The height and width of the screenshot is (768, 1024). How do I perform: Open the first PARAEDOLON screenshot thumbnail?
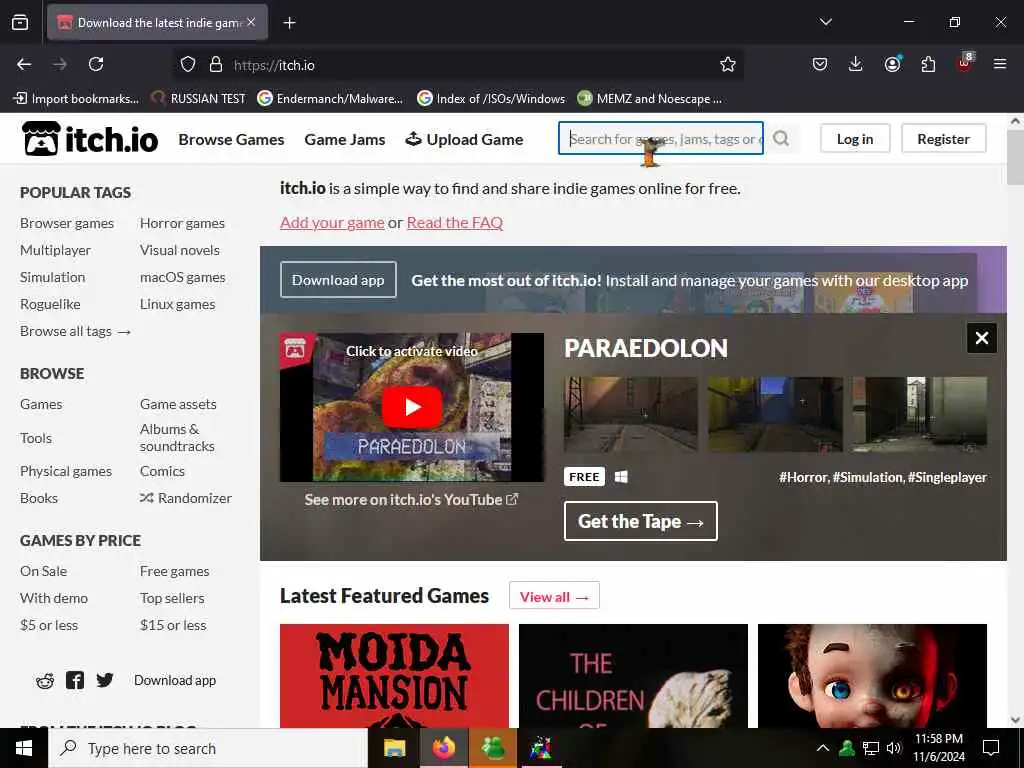tap(631, 414)
